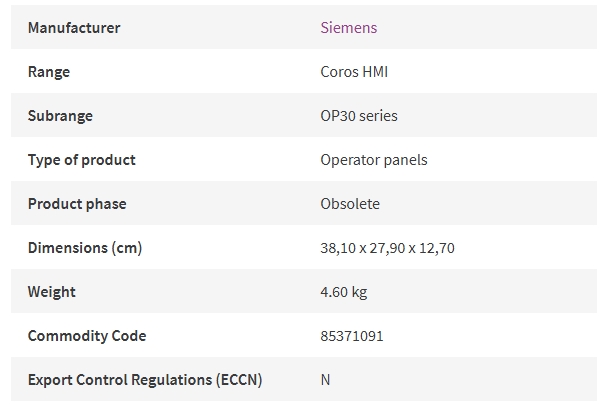Click inside the white Dimensions row
This screenshot has width=607, height=407.
(304, 247)
